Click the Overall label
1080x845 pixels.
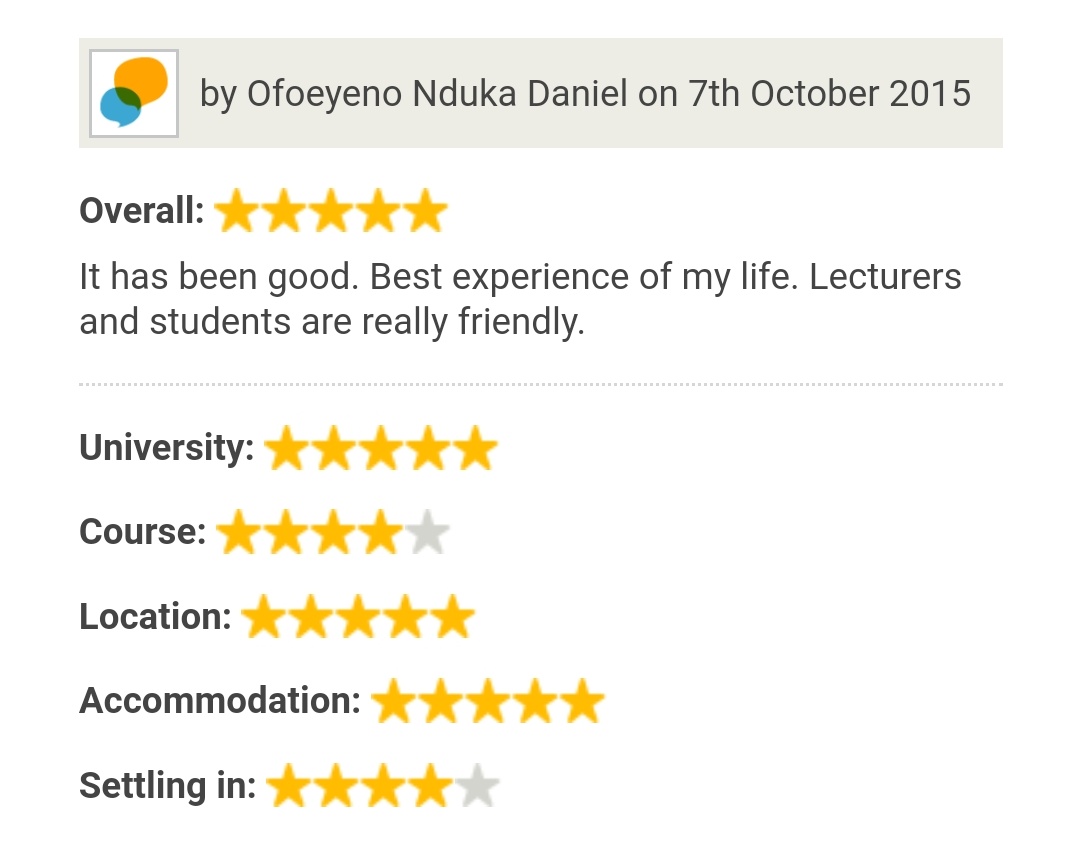coord(141,212)
